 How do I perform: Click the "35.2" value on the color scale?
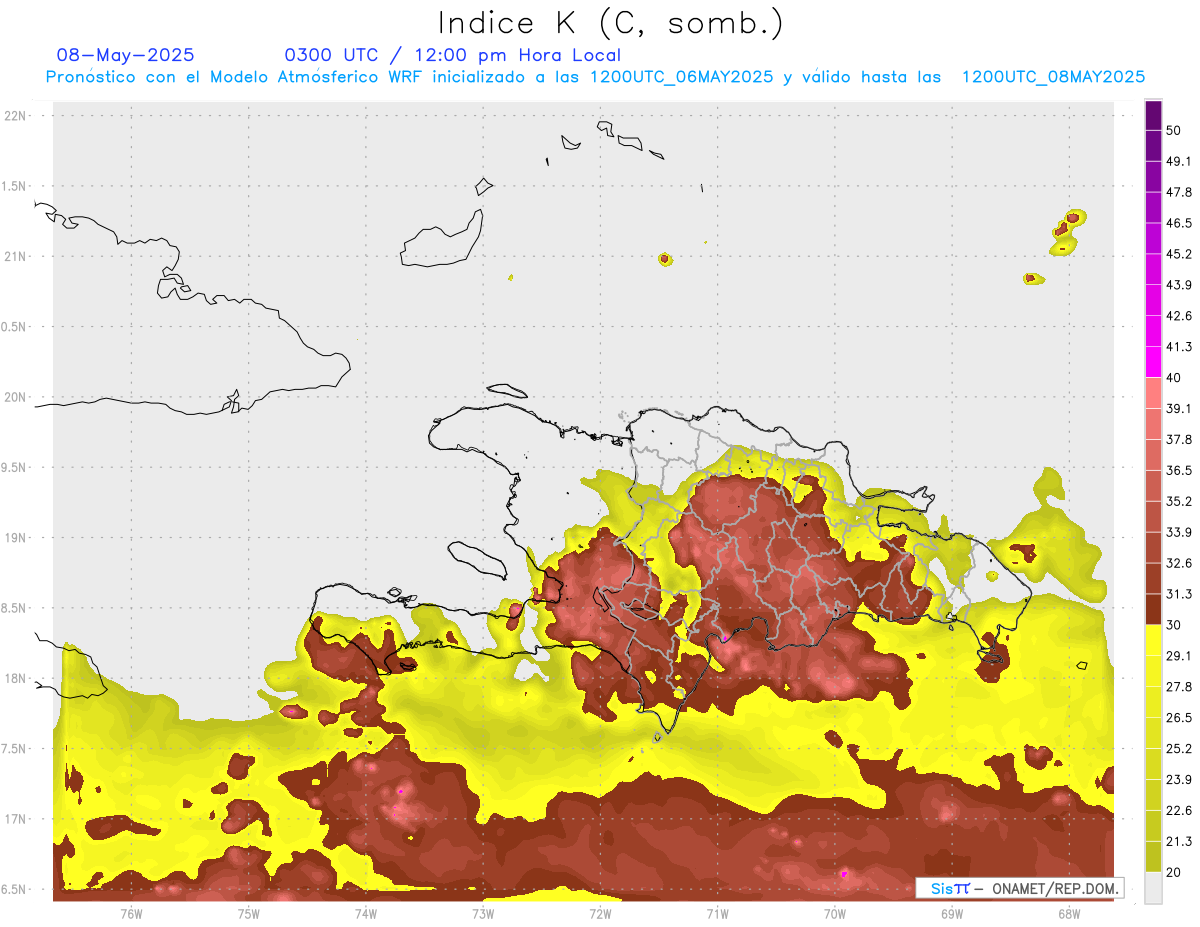coord(1179,501)
